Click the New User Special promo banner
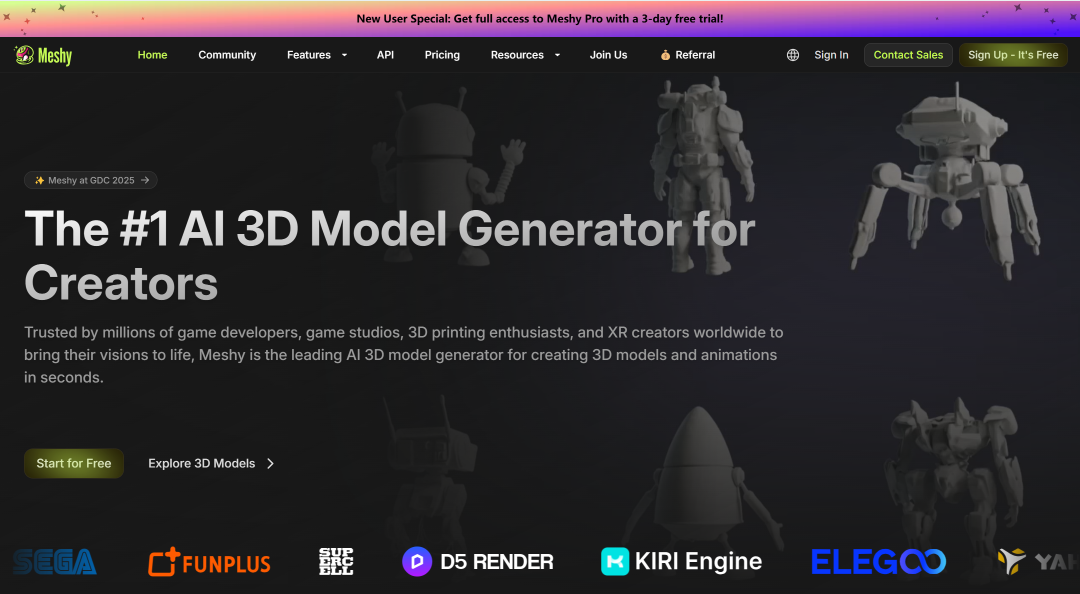1080x594 pixels. (540, 19)
